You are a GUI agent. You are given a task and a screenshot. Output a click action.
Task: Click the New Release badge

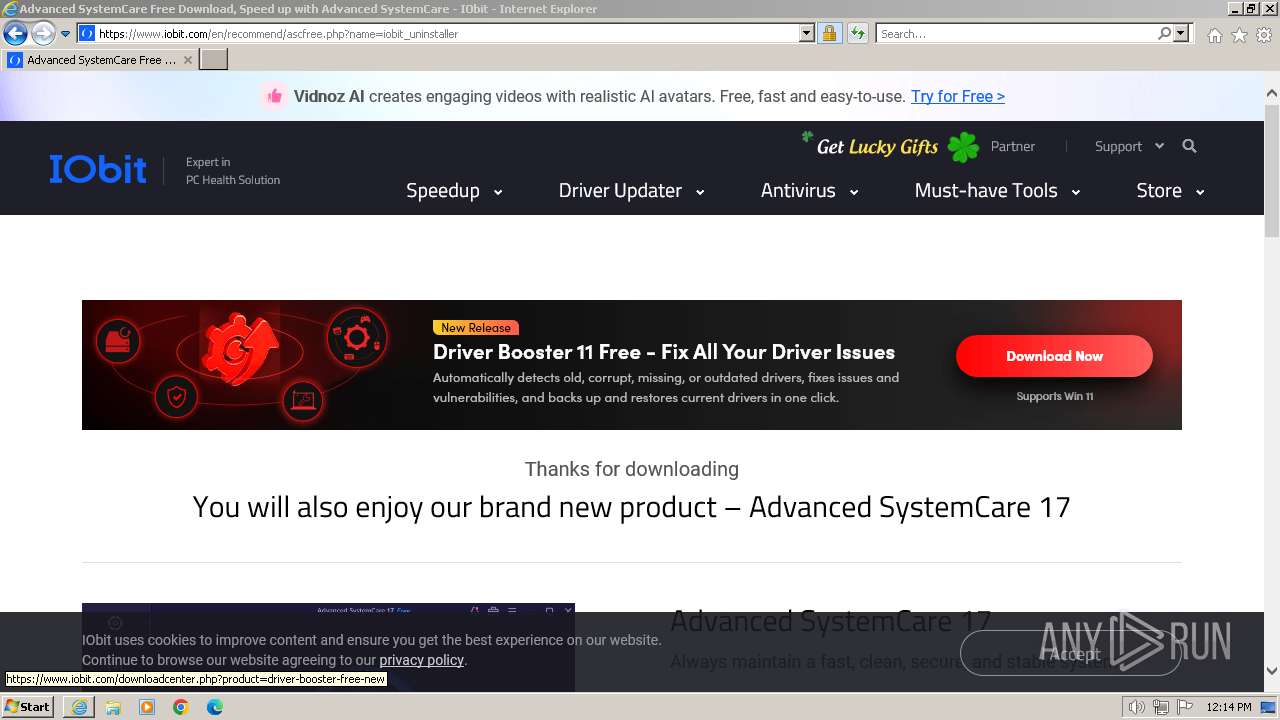click(x=476, y=328)
